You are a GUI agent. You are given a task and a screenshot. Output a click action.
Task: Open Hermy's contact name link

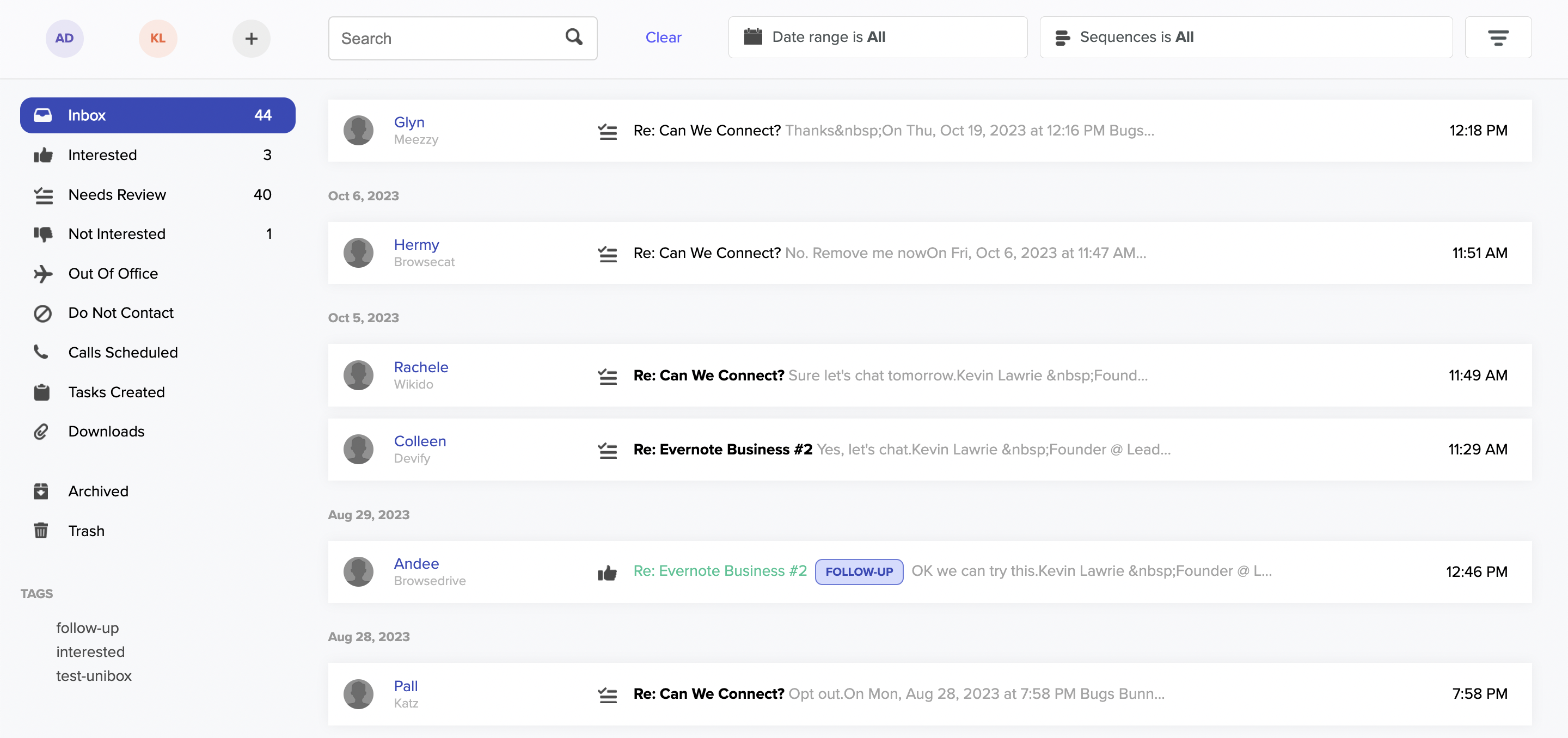416,244
